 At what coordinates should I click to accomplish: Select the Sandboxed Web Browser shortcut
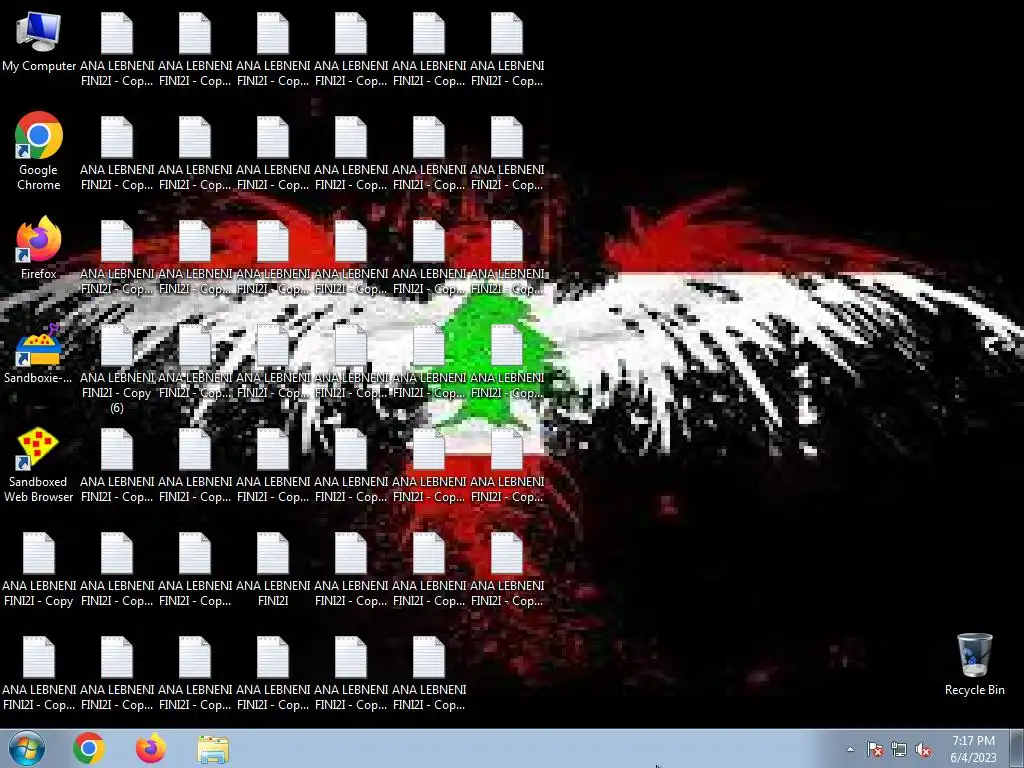[x=39, y=466]
